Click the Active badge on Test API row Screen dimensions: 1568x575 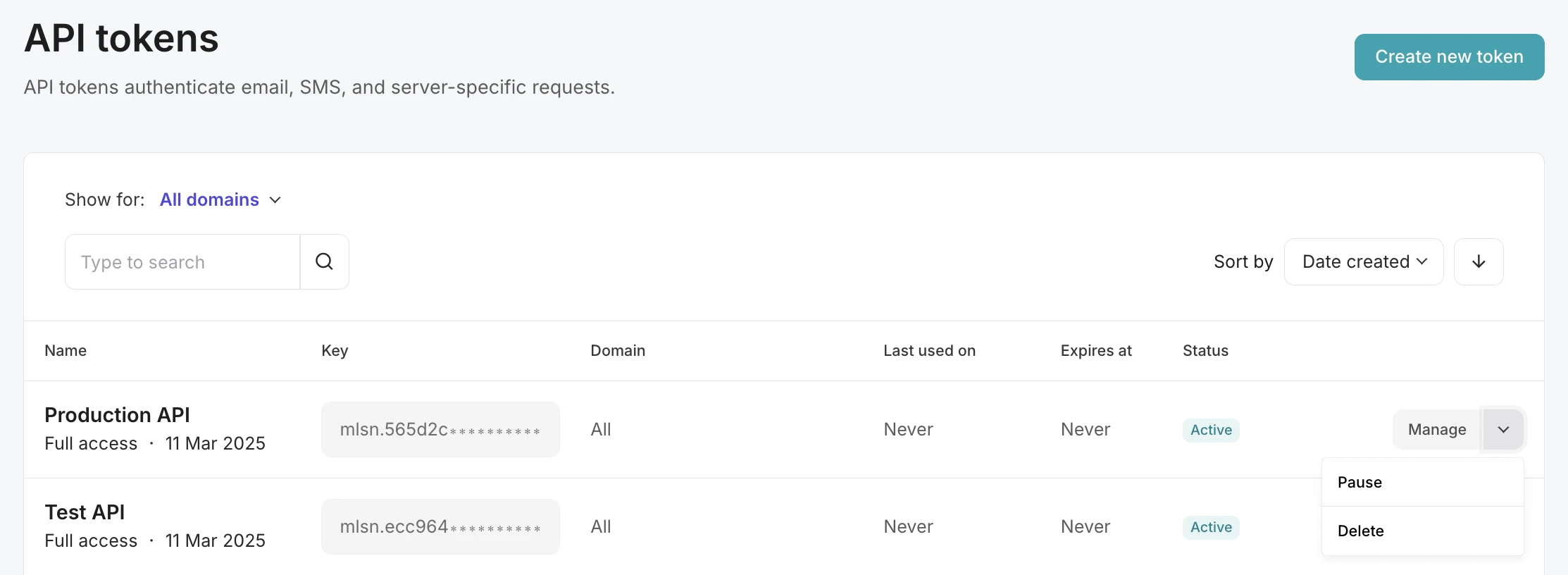[1211, 527]
